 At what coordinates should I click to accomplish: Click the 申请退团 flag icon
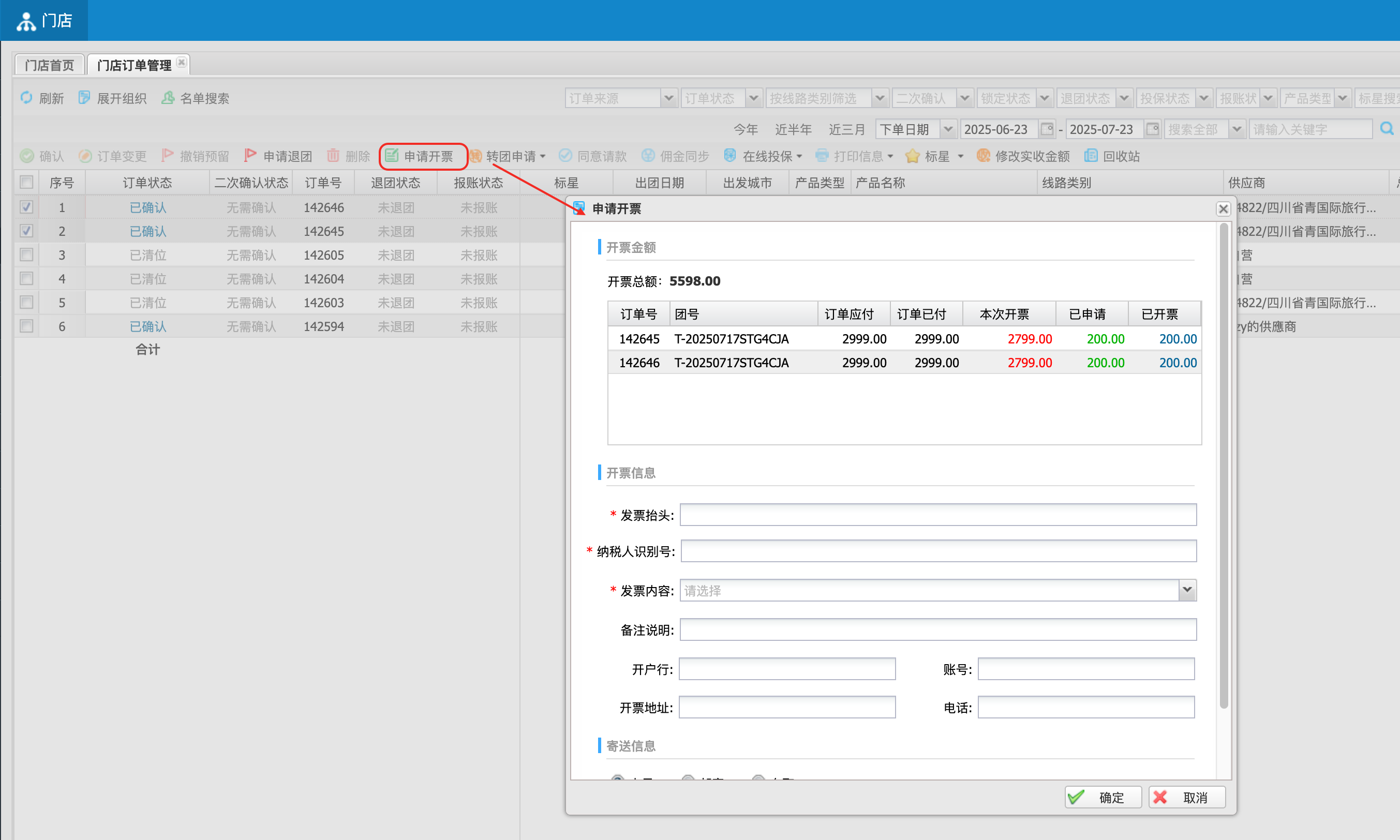[250, 156]
